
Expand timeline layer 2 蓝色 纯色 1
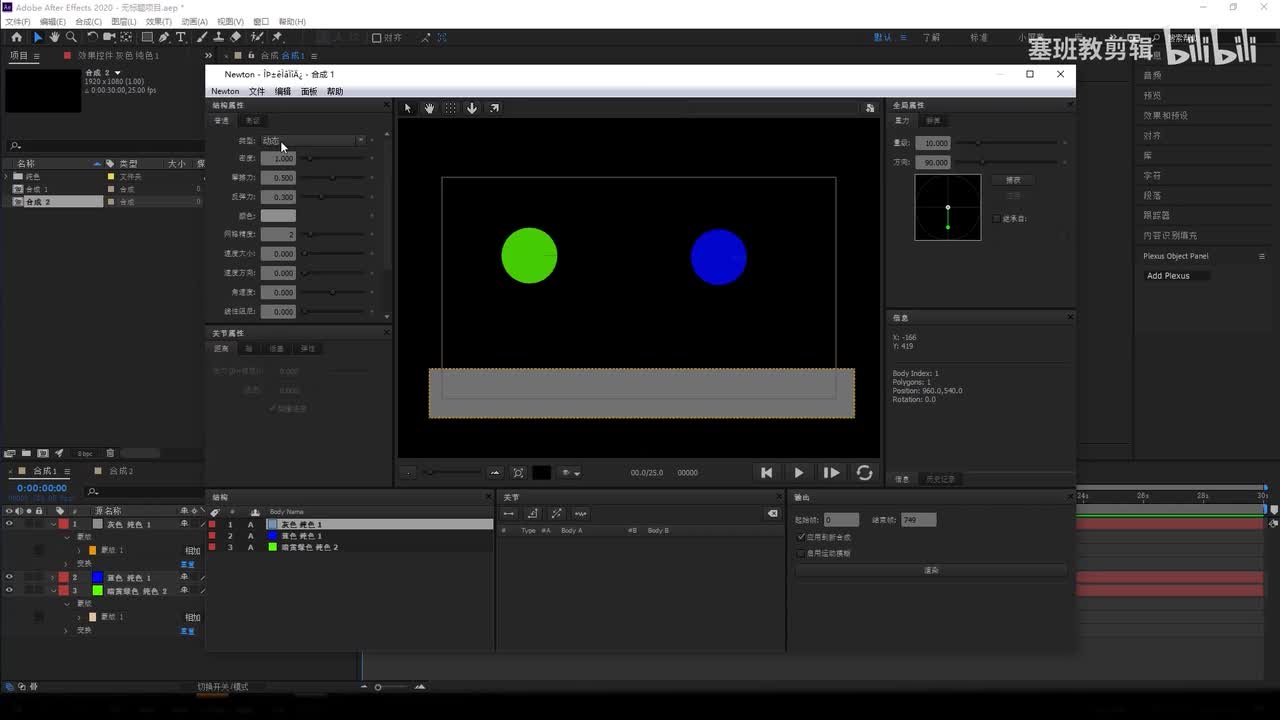[x=53, y=577]
